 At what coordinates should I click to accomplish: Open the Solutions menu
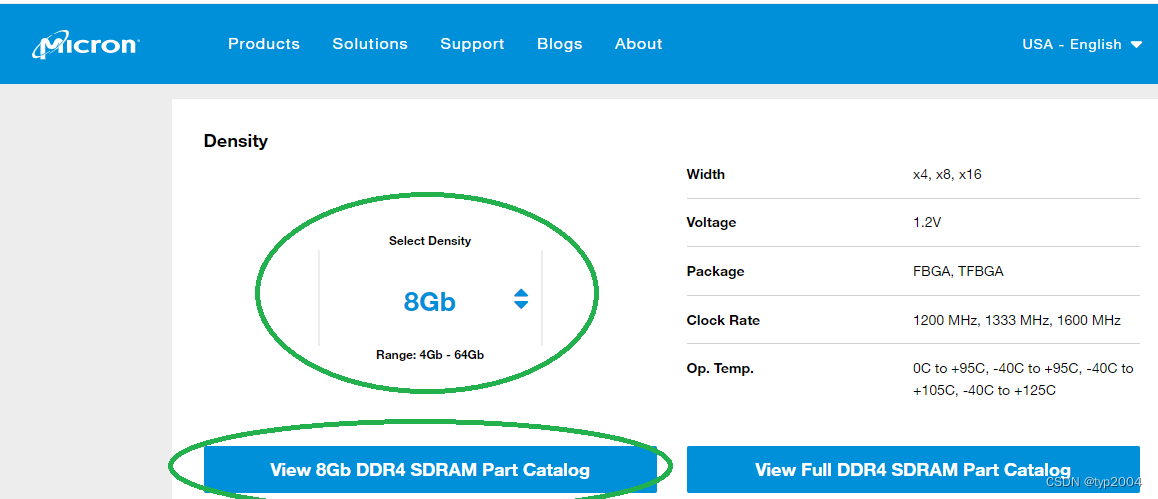point(370,44)
